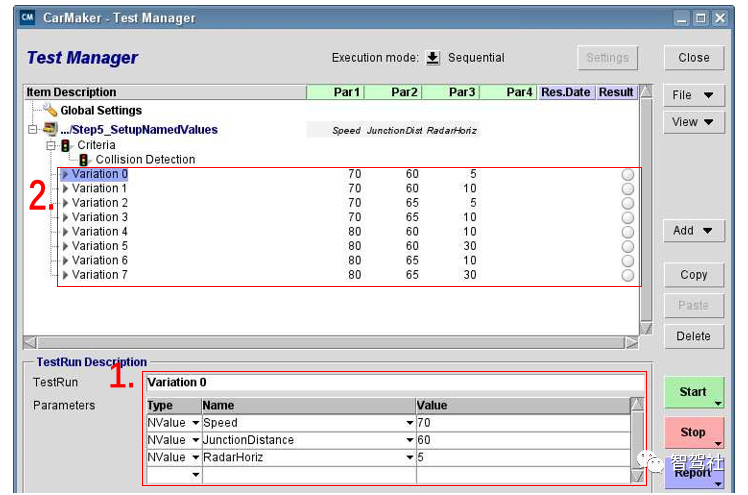Open Type dropdown in RadarHoriz row
This screenshot has height=495, width=748.
[195, 457]
